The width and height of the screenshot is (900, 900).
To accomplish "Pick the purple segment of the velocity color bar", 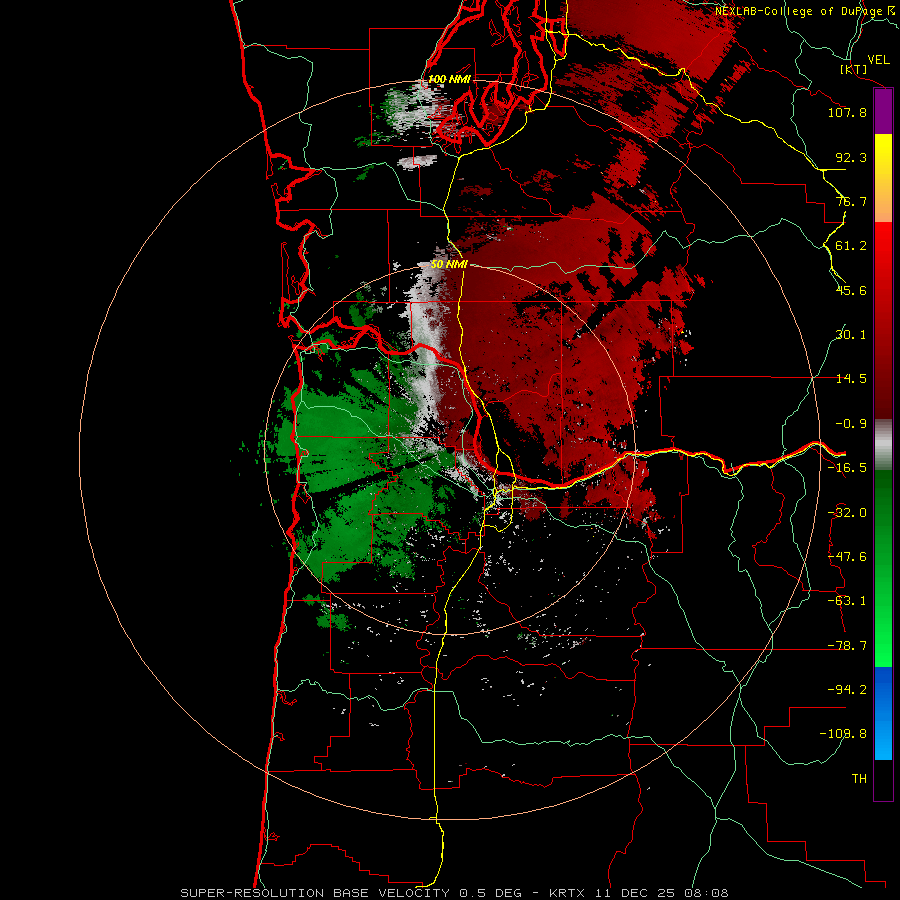I will click(883, 111).
